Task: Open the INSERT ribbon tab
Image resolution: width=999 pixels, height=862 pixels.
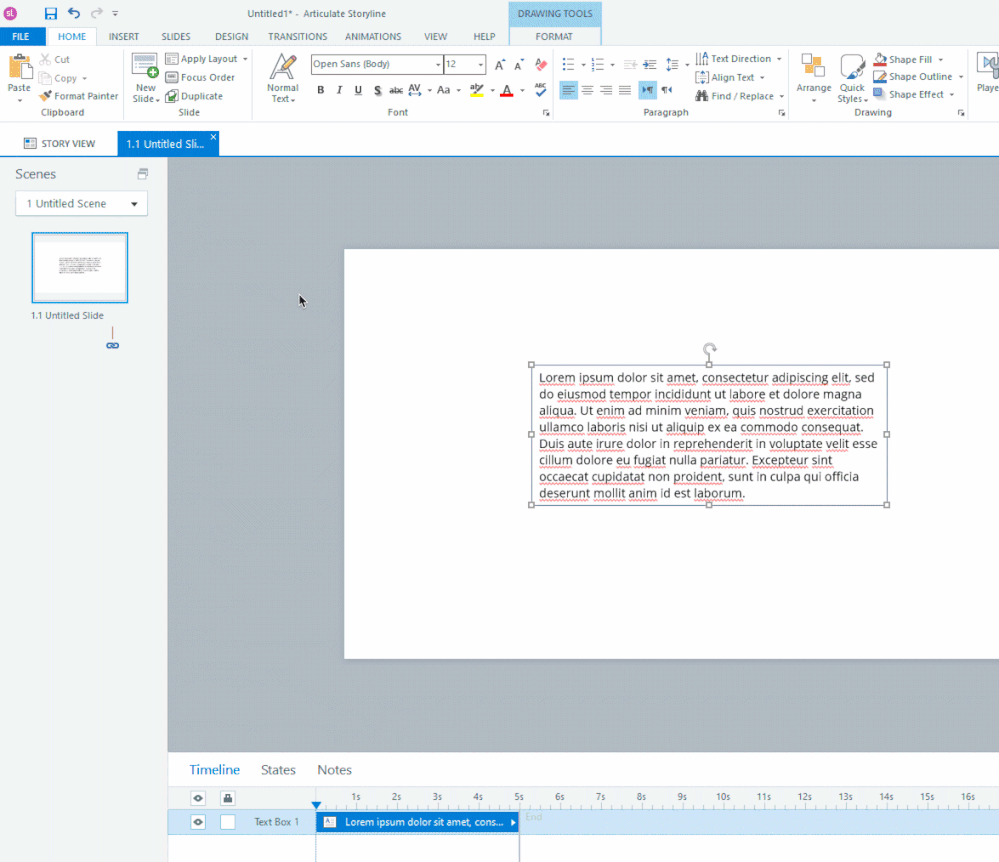Action: 124,37
